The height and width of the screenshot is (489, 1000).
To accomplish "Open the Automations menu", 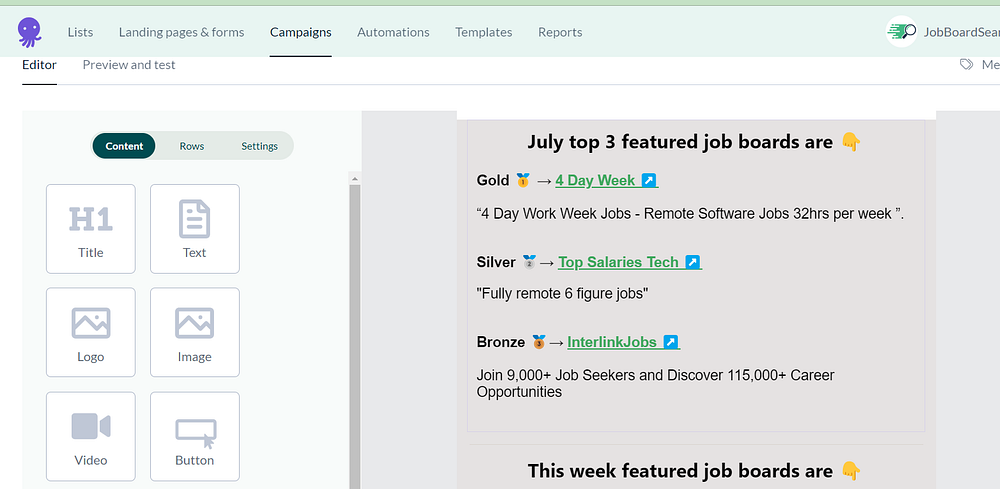I will [393, 32].
